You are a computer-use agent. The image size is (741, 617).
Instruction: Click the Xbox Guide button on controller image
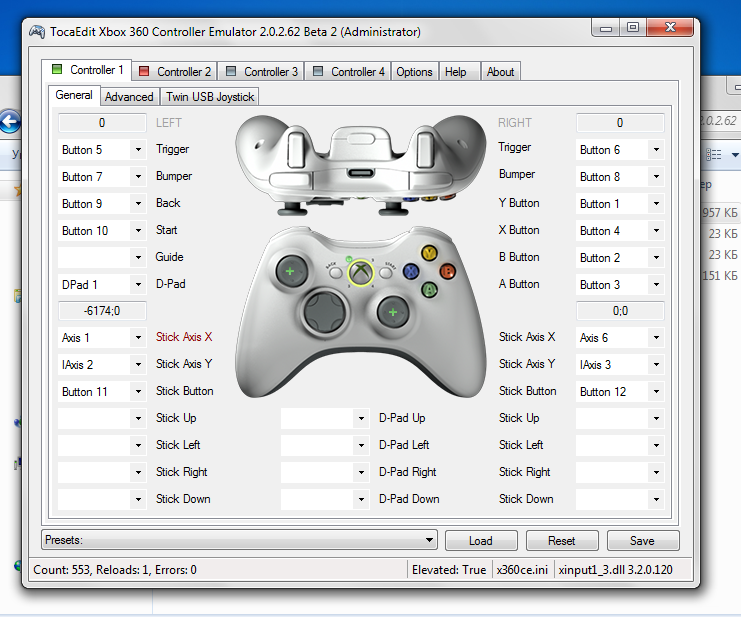pos(361,273)
